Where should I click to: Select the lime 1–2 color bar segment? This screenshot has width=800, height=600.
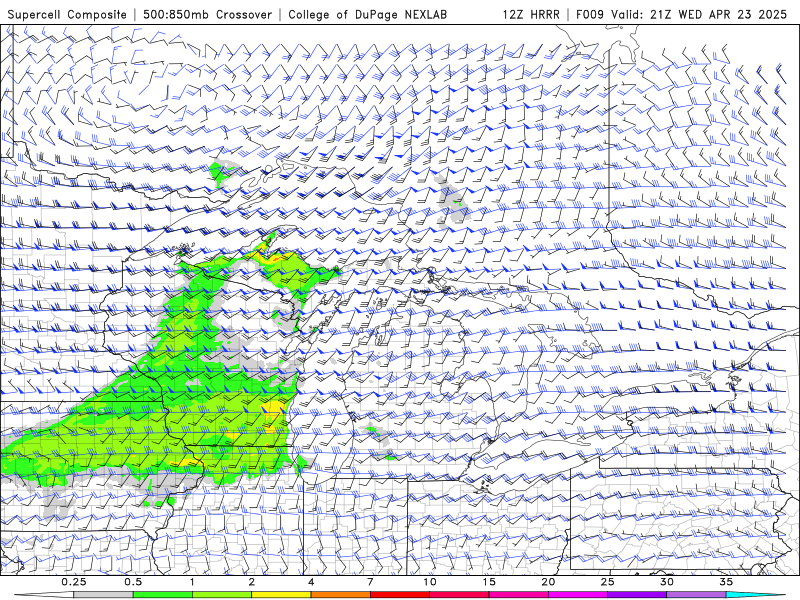point(222,595)
